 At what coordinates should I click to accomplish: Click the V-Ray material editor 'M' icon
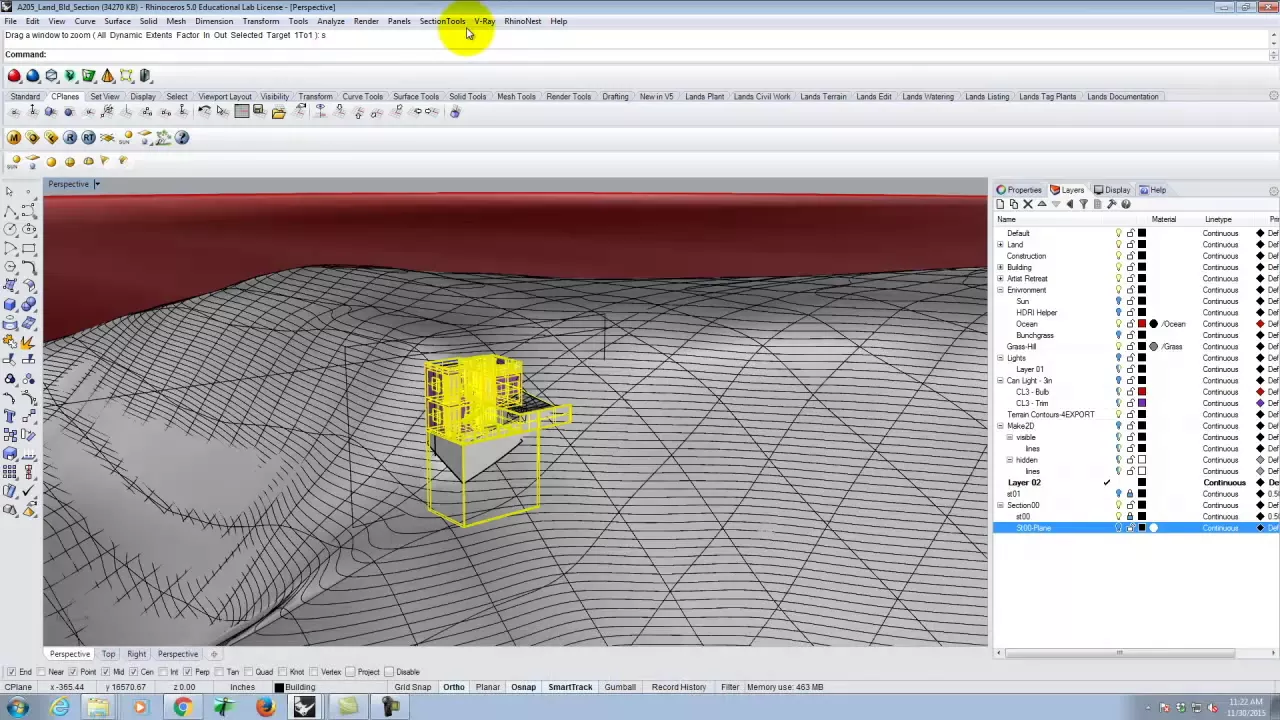[14, 138]
